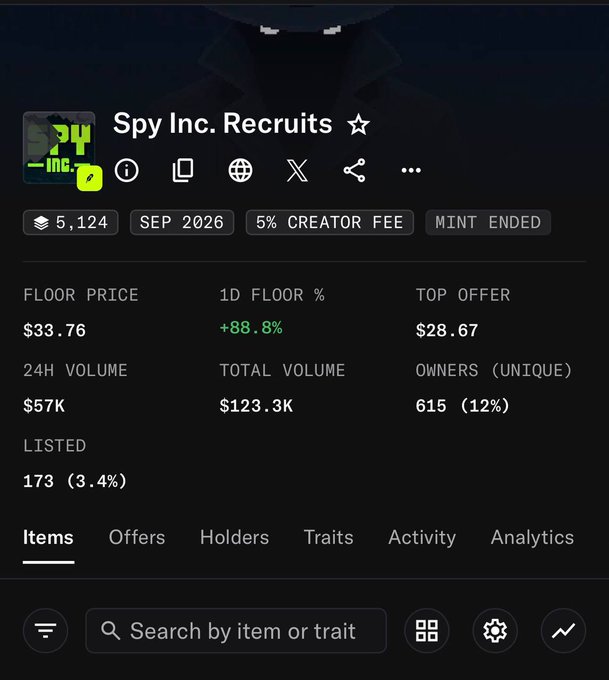Image resolution: width=609 pixels, height=680 pixels.
Task: Click the MINT ENDED badge
Action: click(488, 222)
